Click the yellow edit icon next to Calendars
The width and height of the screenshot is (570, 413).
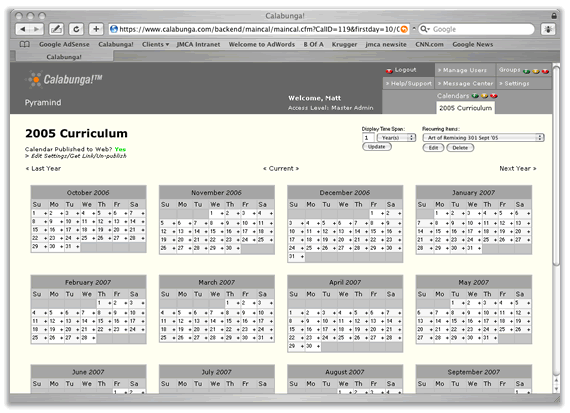tap(484, 96)
